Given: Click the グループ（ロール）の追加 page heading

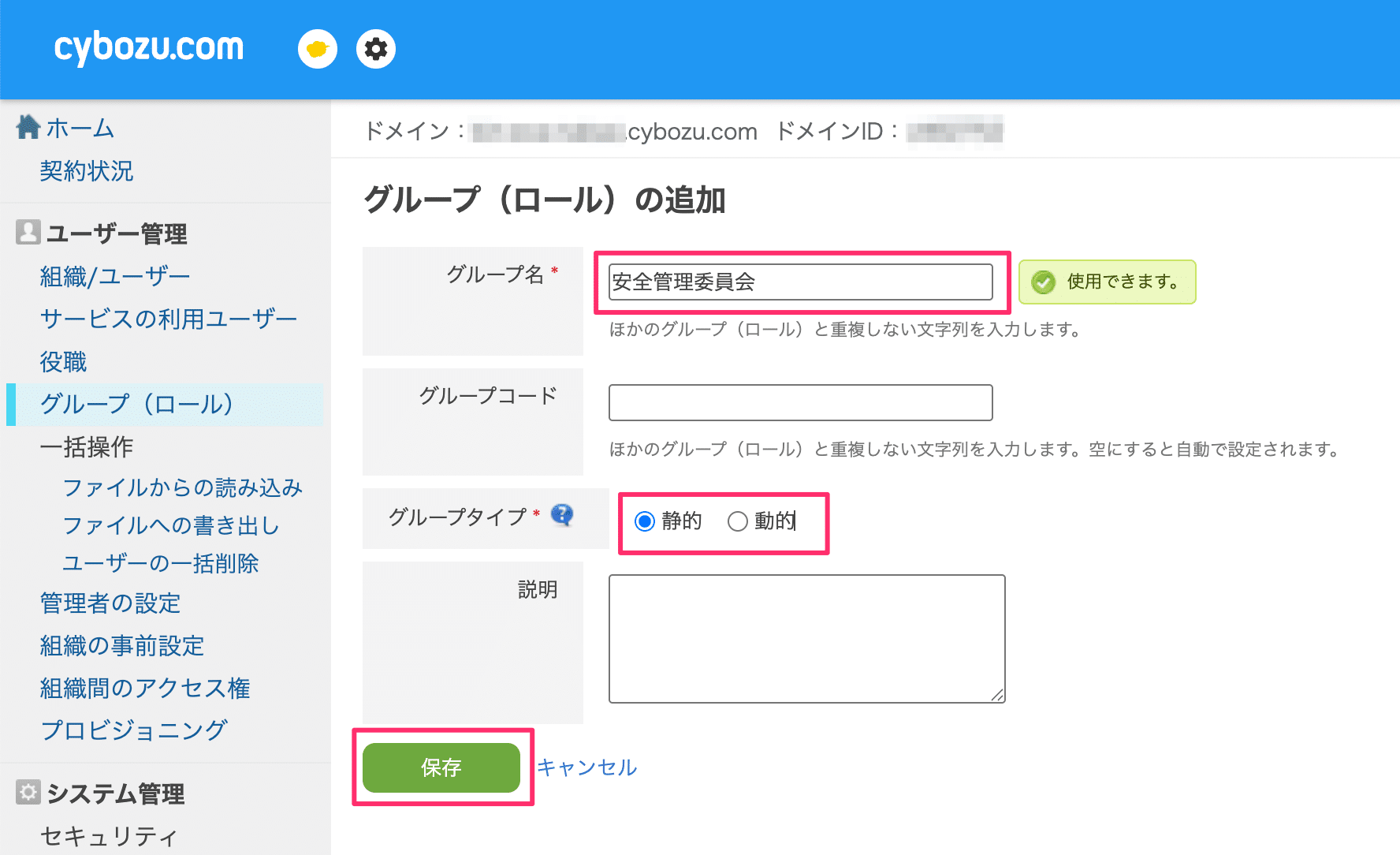Looking at the screenshot, I should point(545,200).
